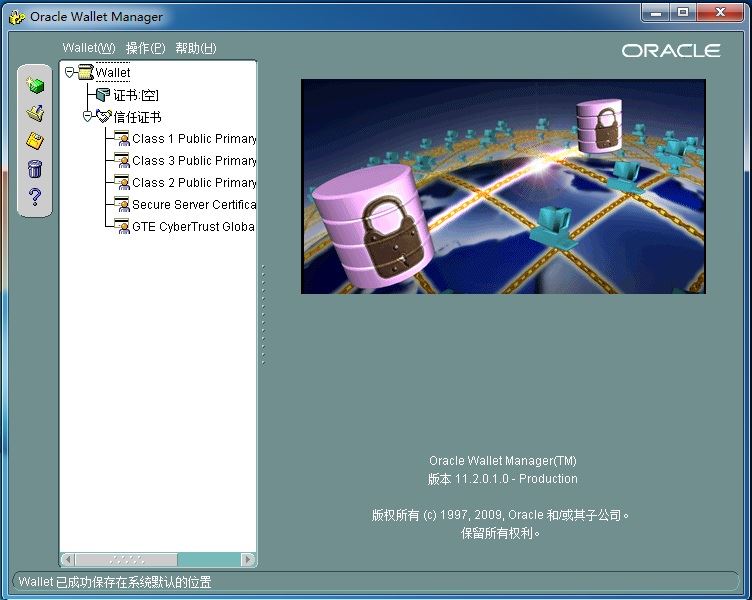The height and width of the screenshot is (600, 752).
Task: Select GTE CyberTrust Global entry
Action: [193, 227]
